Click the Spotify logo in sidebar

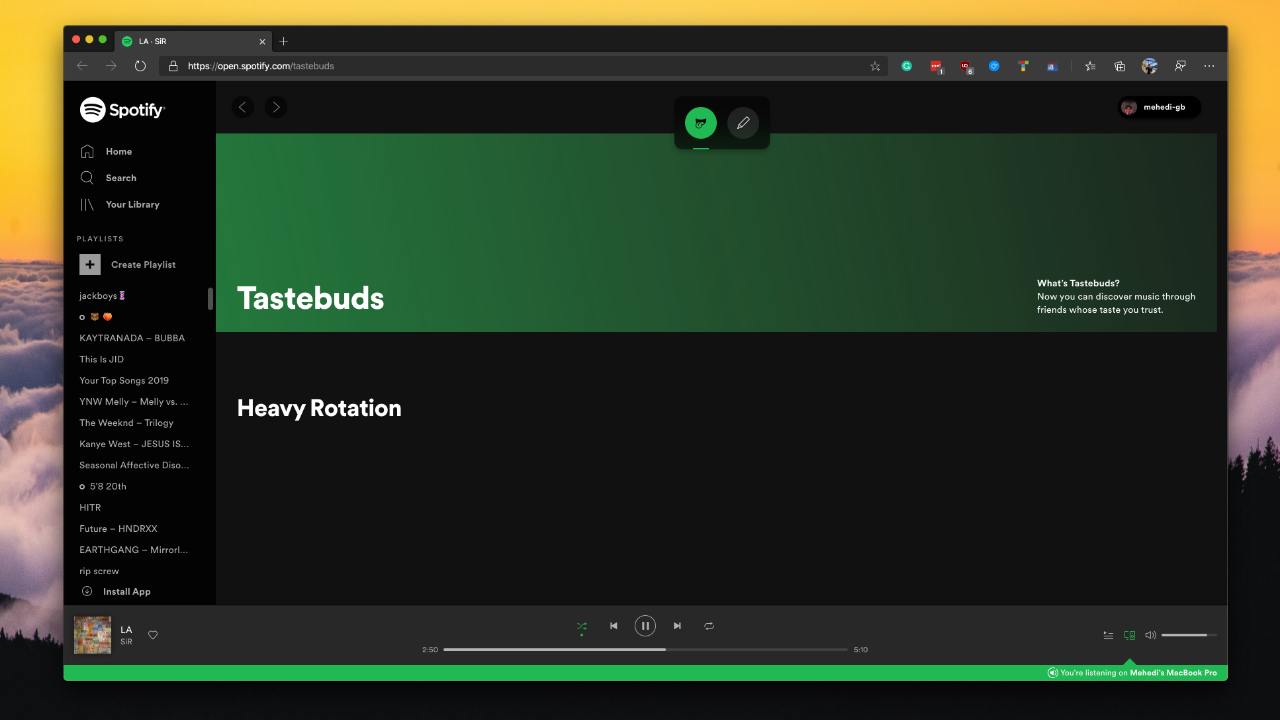point(122,110)
